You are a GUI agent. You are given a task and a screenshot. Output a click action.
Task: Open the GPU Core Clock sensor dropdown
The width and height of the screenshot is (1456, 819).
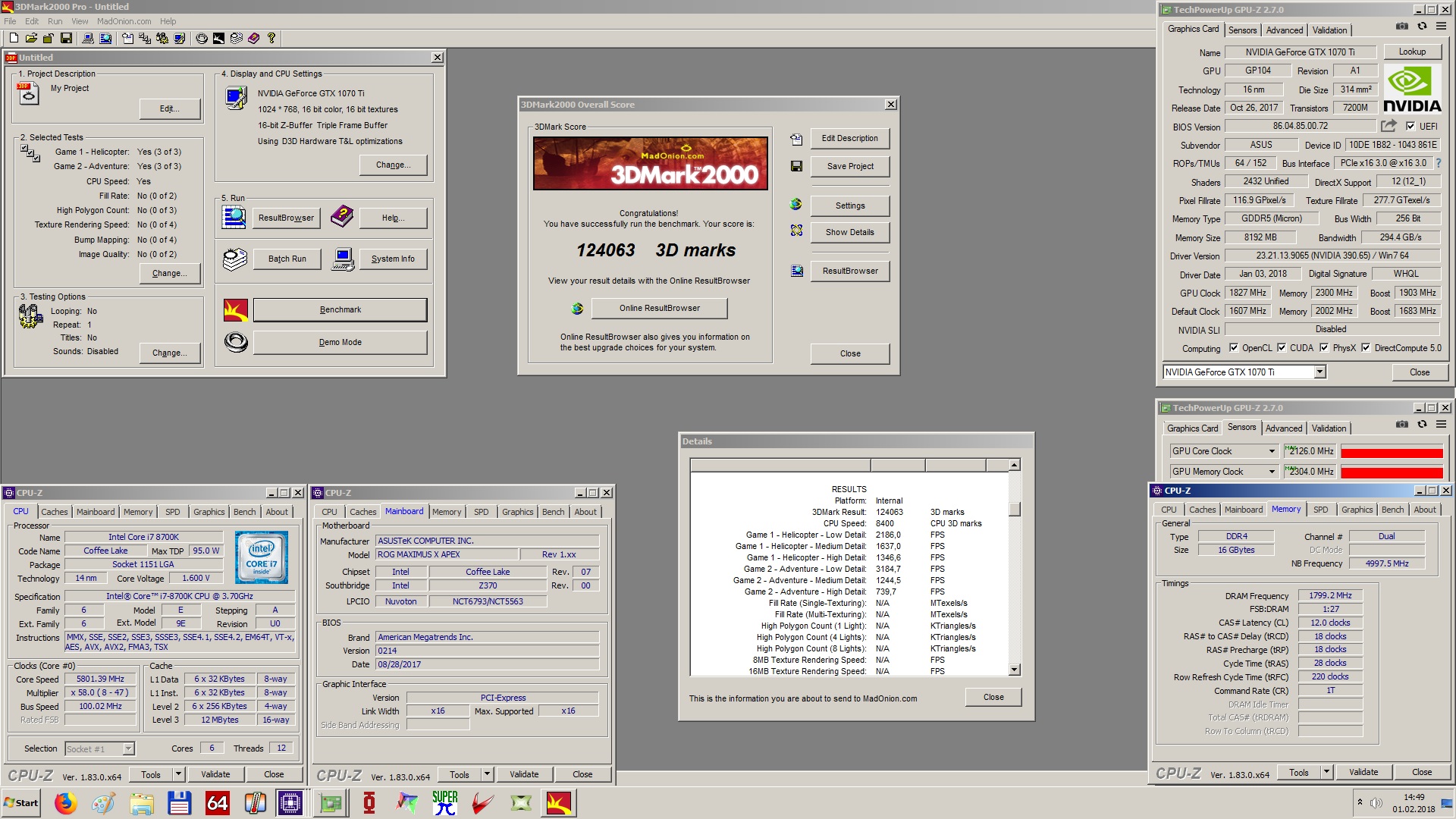[x=1272, y=451]
